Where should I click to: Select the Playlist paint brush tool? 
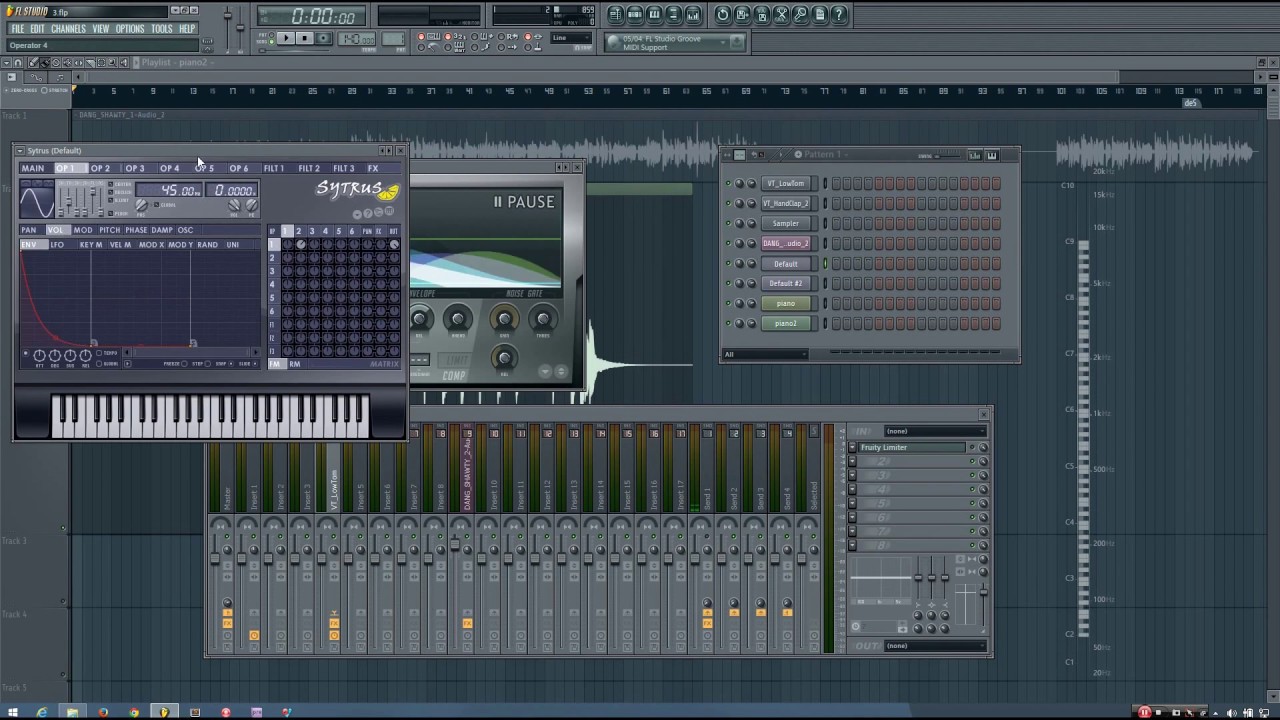click(45, 62)
